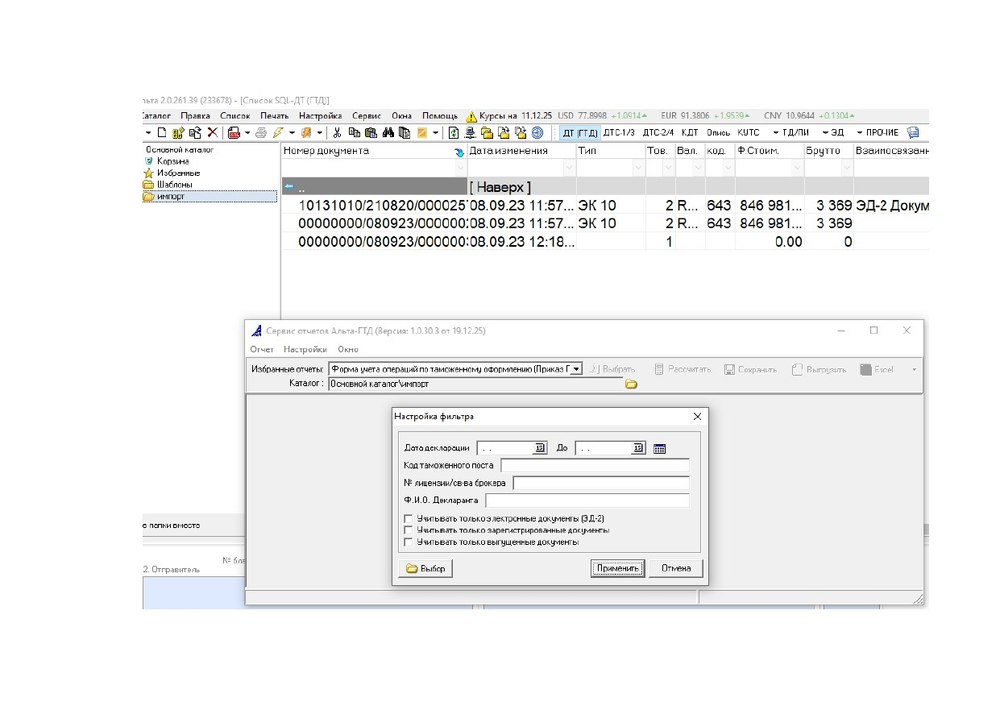Open the ТД/ПИ dropdown in toolbar
Viewport: 1000px width, 711px height.
click(x=791, y=133)
